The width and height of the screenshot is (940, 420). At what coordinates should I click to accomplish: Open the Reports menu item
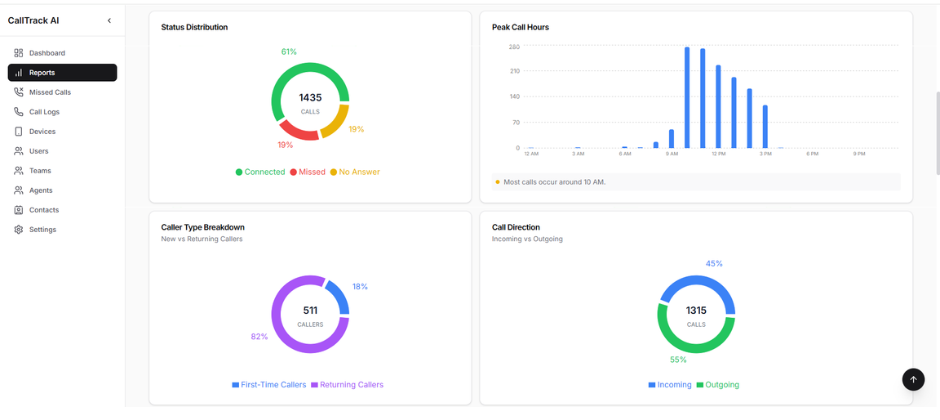pyautogui.click(x=62, y=73)
